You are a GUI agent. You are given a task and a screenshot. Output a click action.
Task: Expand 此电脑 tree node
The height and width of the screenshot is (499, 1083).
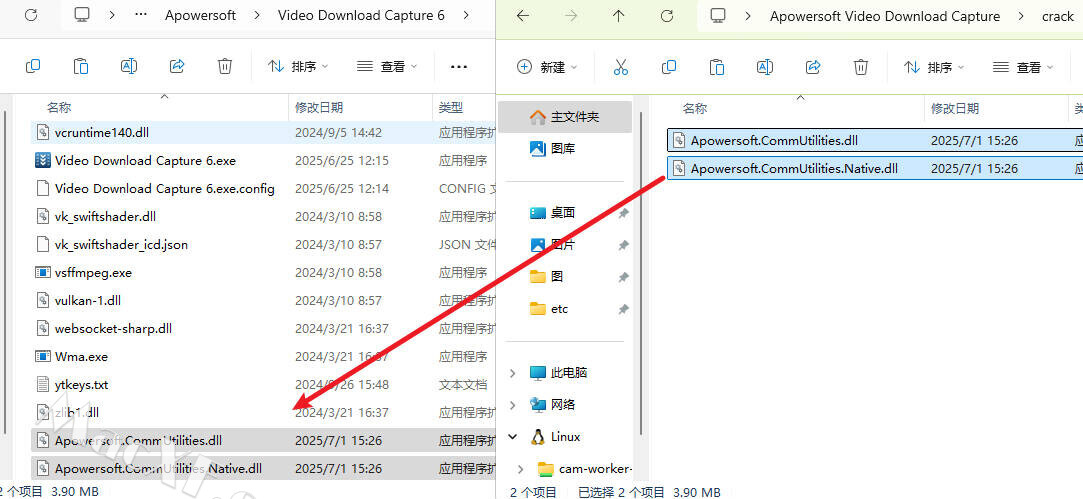coord(512,373)
